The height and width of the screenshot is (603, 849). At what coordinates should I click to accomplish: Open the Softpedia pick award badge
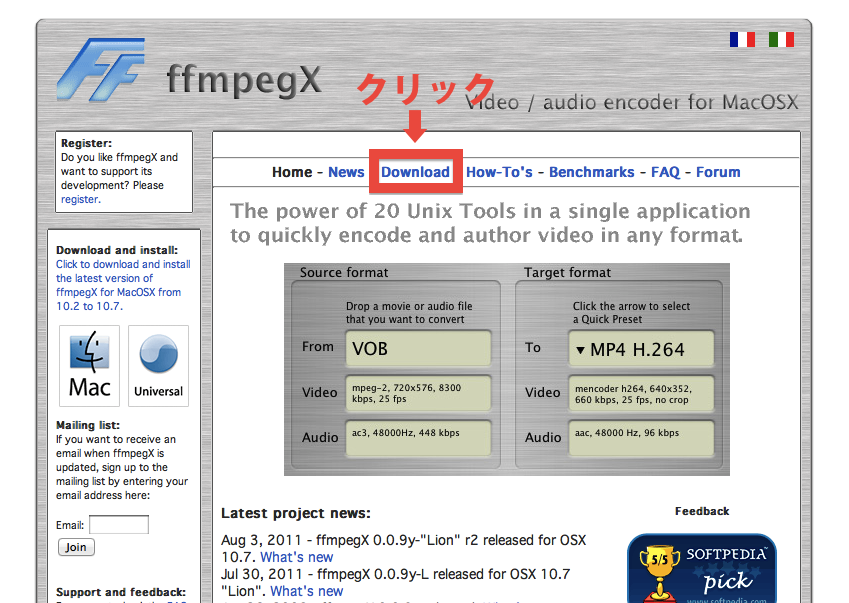tap(702, 568)
